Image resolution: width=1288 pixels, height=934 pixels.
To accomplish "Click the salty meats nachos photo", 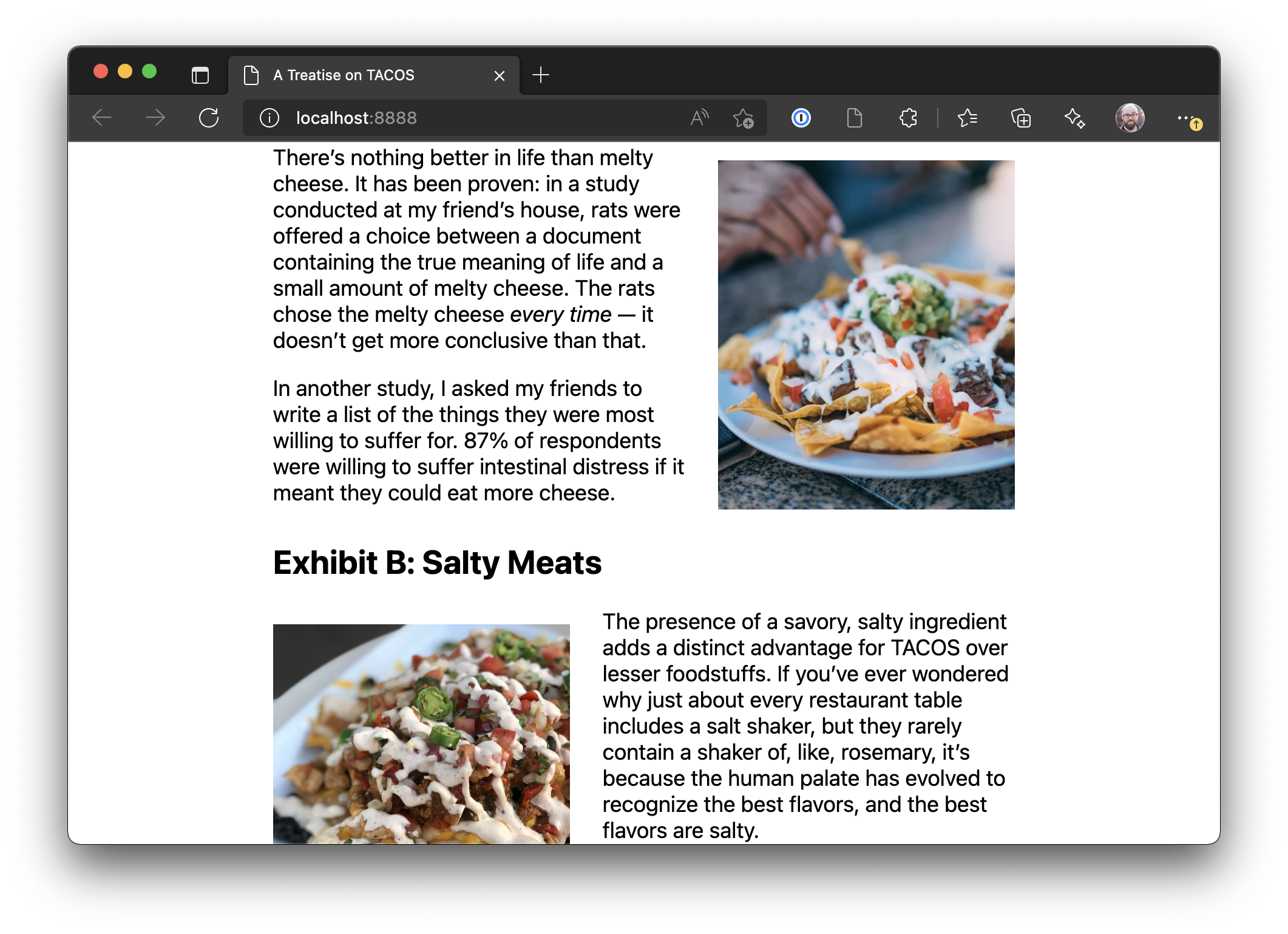I will (421, 734).
